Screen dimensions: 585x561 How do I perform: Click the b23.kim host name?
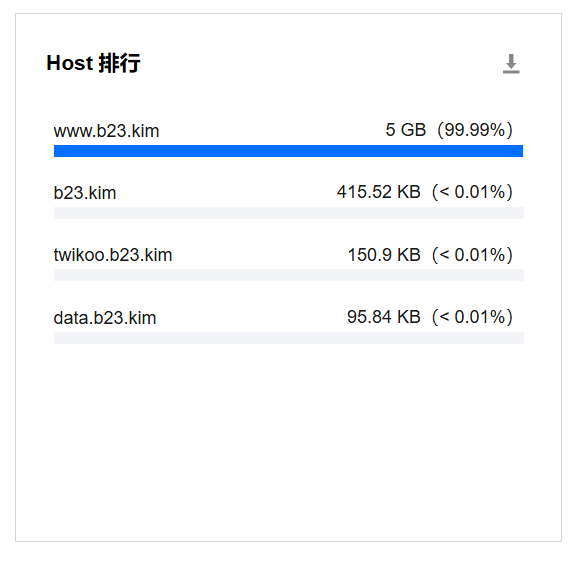[x=85, y=193]
